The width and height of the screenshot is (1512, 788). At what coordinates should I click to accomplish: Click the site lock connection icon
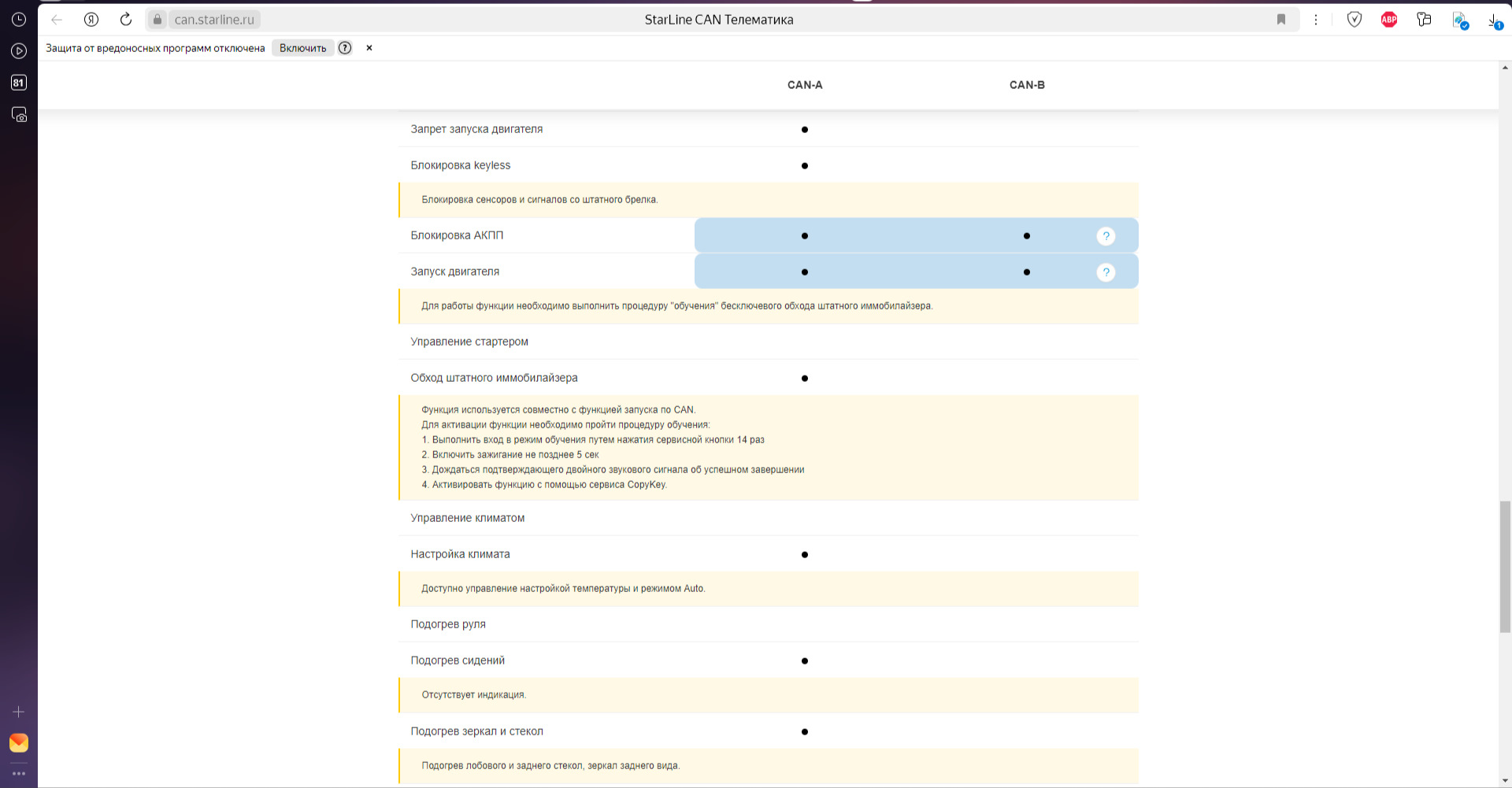coord(157,20)
